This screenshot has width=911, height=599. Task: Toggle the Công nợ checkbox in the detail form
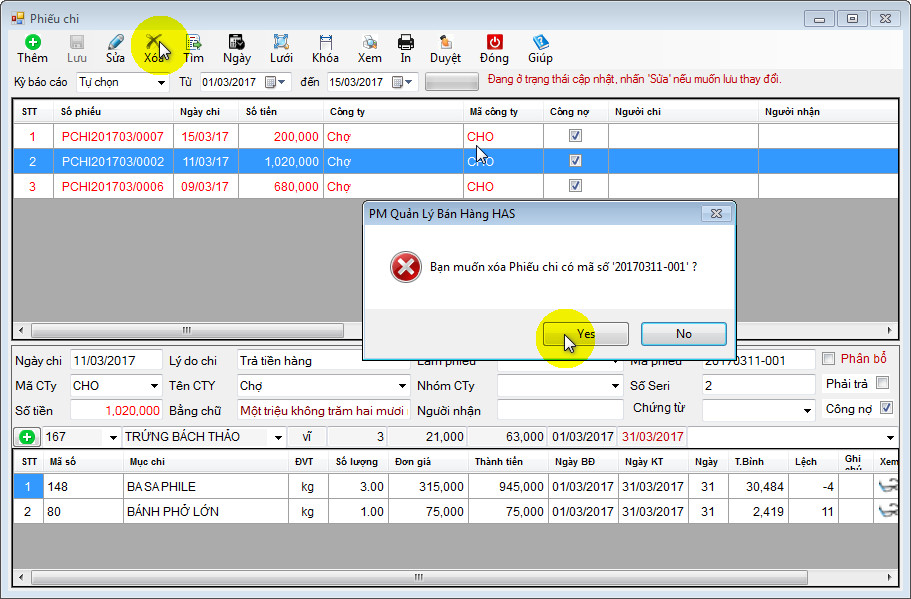tap(886, 408)
